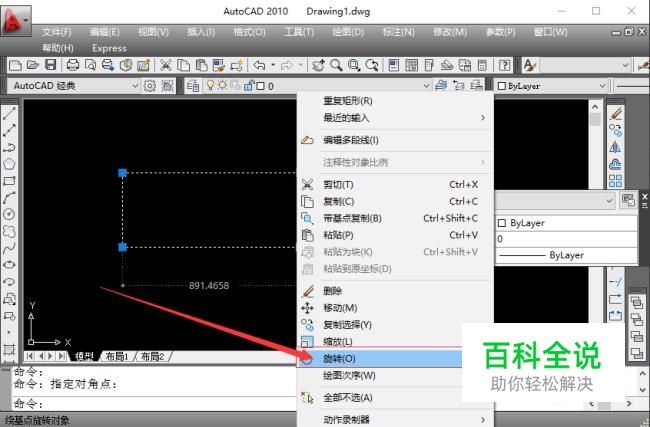Click drawing area vertical scrollbar up arrow

coord(595,107)
